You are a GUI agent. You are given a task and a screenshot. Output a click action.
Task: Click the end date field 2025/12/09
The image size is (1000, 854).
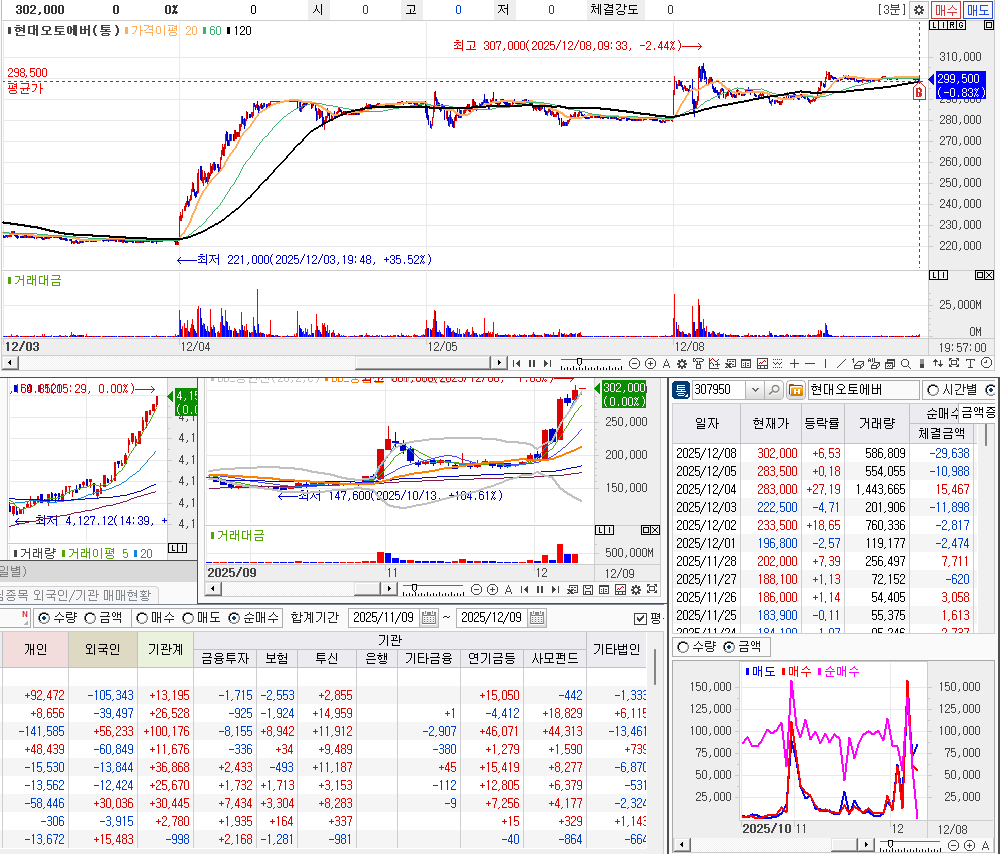[x=492, y=617]
